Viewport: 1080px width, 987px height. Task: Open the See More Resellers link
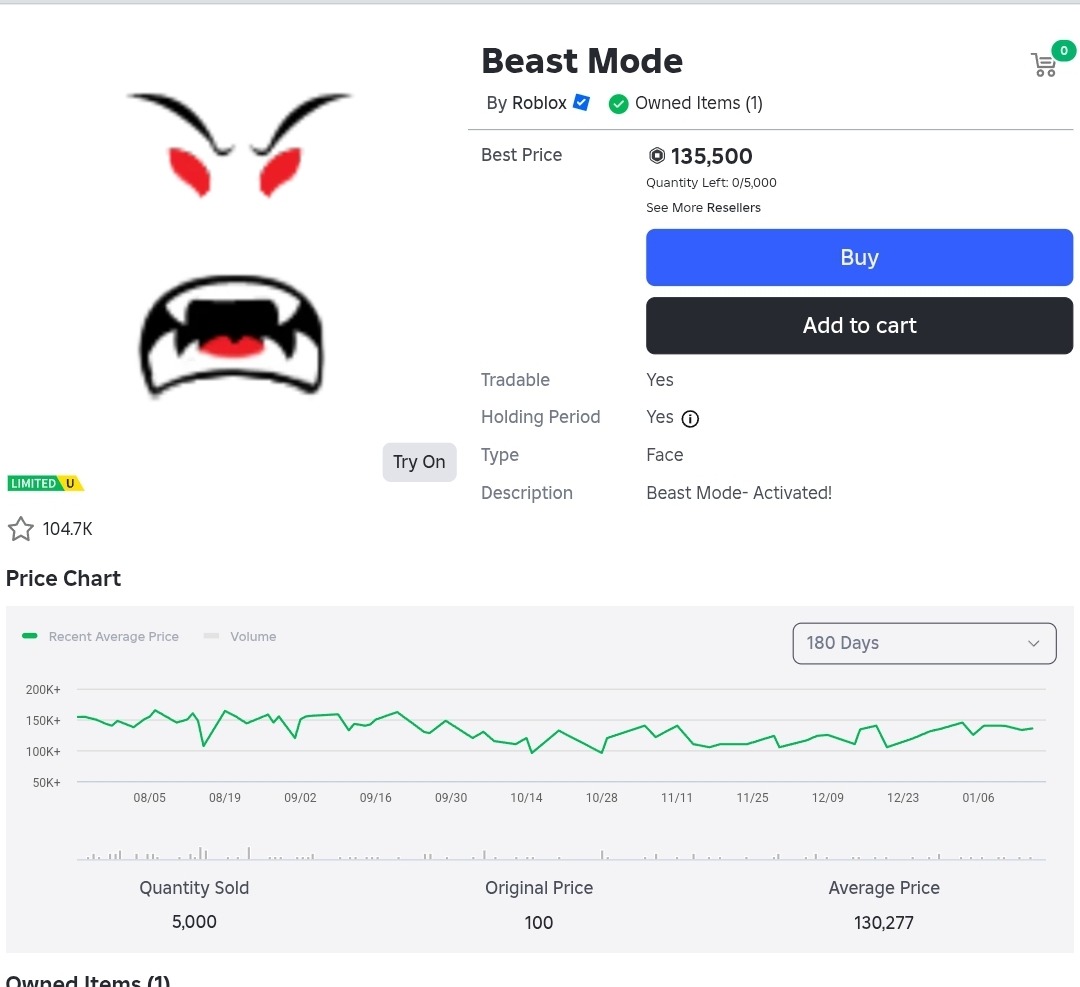click(x=703, y=207)
